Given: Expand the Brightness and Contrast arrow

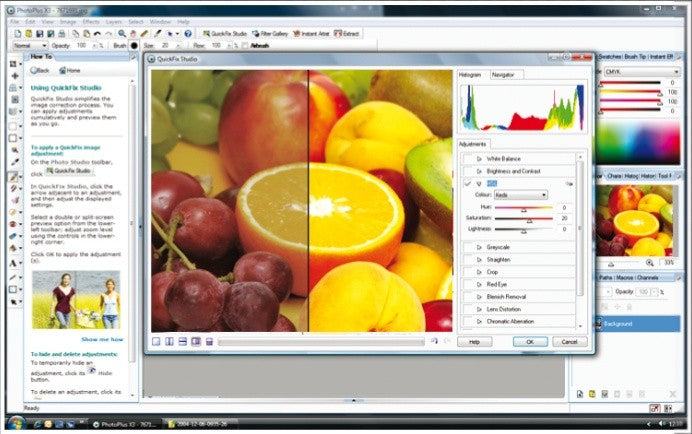Looking at the screenshot, I should coord(479,171).
